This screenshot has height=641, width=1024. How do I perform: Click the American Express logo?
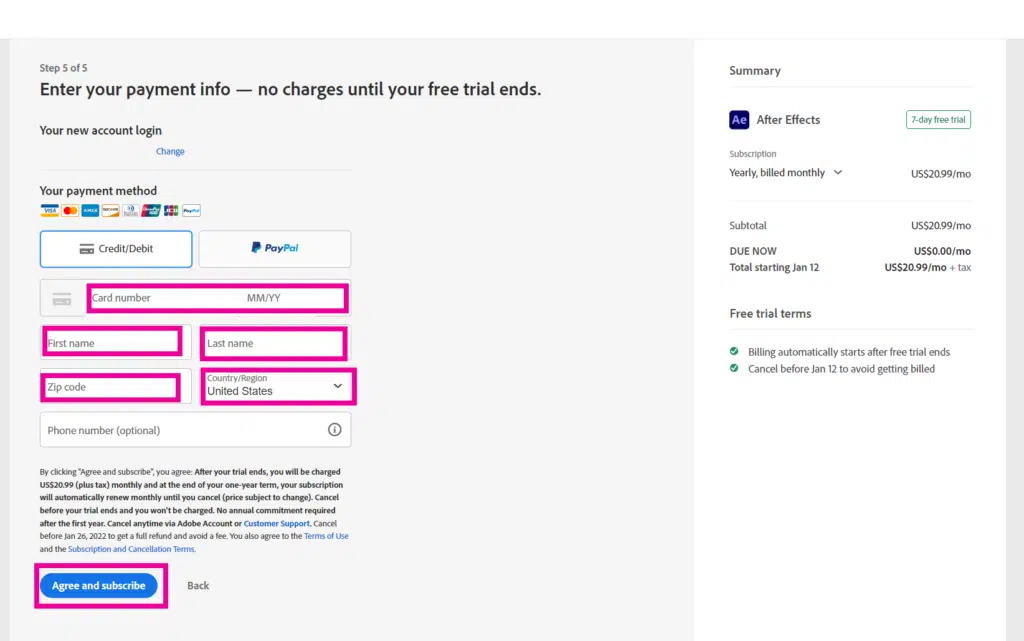90,211
